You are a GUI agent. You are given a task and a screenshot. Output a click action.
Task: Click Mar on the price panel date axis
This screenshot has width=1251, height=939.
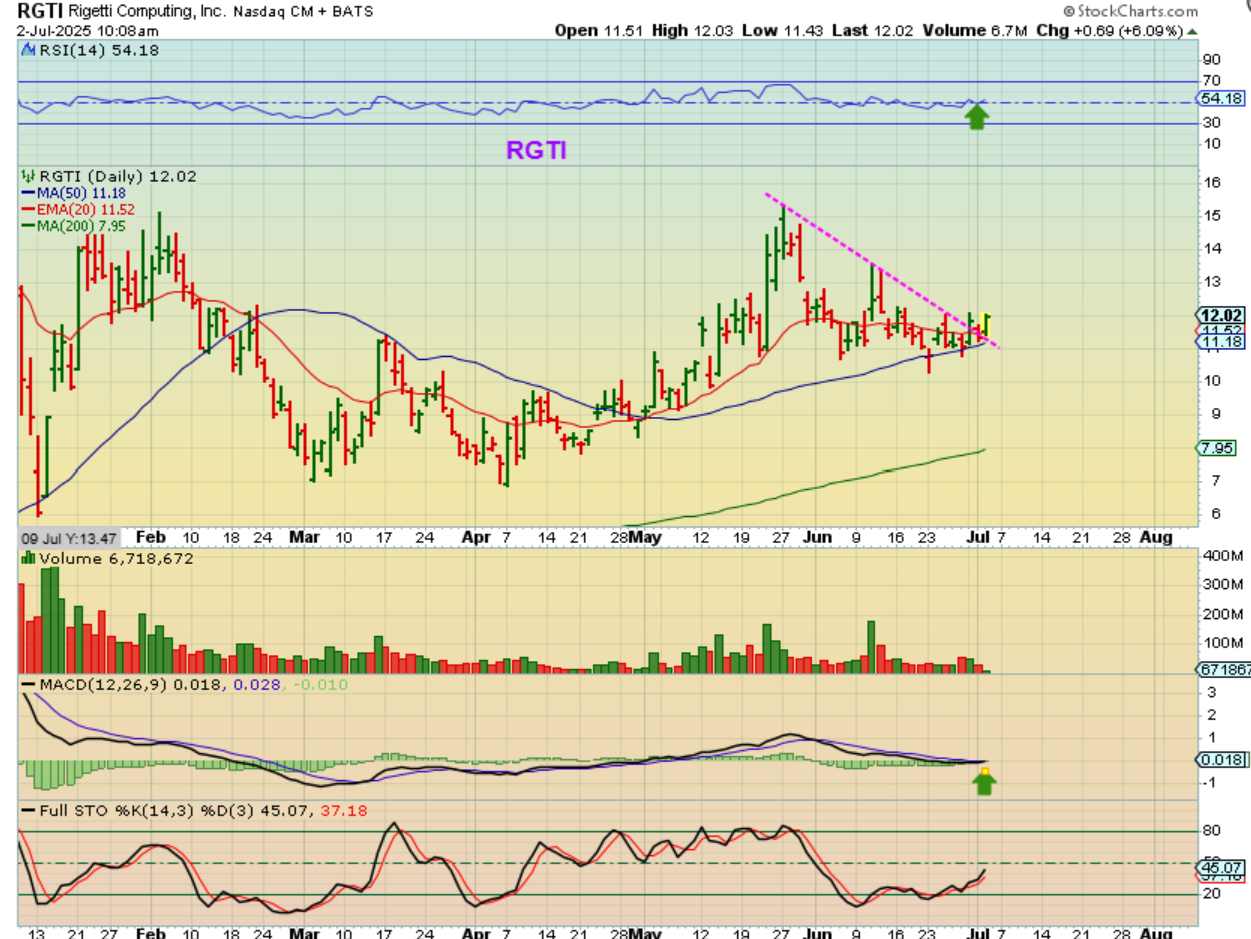click(304, 537)
